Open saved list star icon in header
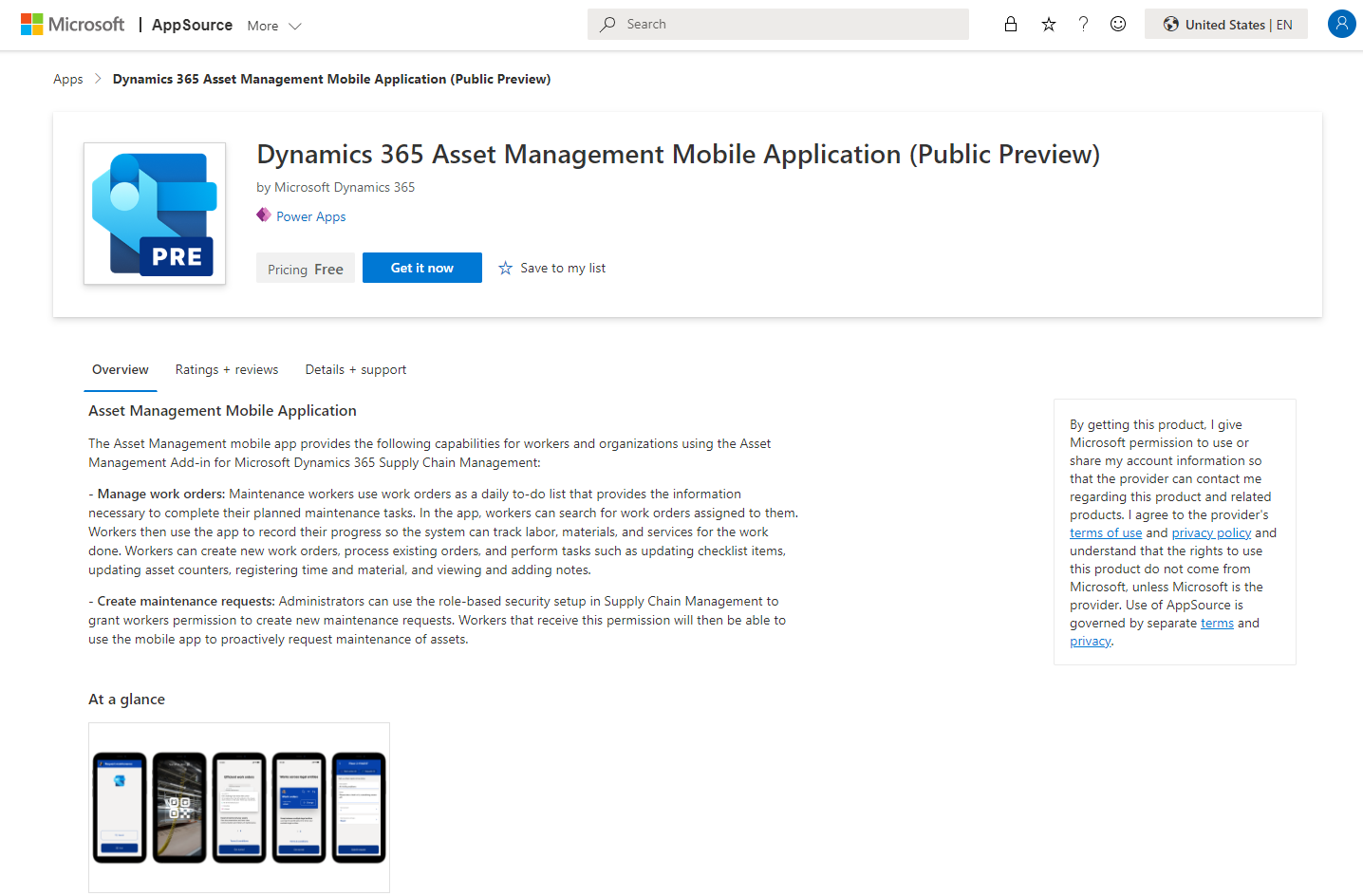The width and height of the screenshot is (1363, 896). (x=1049, y=25)
